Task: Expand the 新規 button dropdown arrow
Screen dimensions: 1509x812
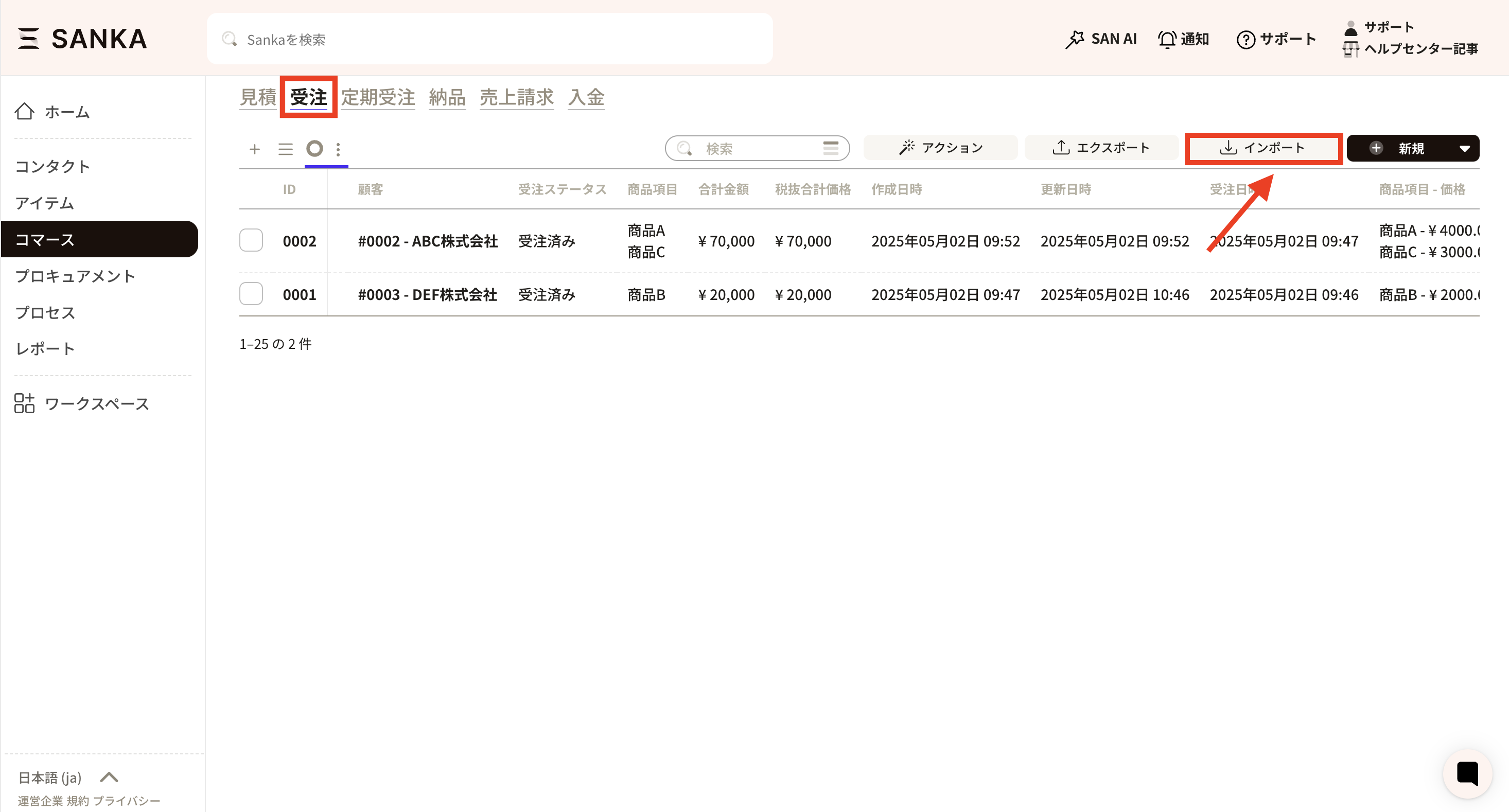Action: pyautogui.click(x=1464, y=148)
